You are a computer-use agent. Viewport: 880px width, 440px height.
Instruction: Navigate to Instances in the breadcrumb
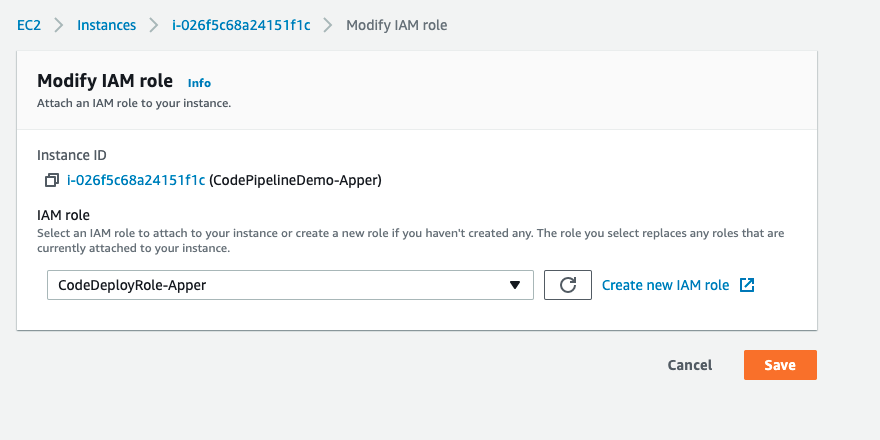tap(106, 25)
